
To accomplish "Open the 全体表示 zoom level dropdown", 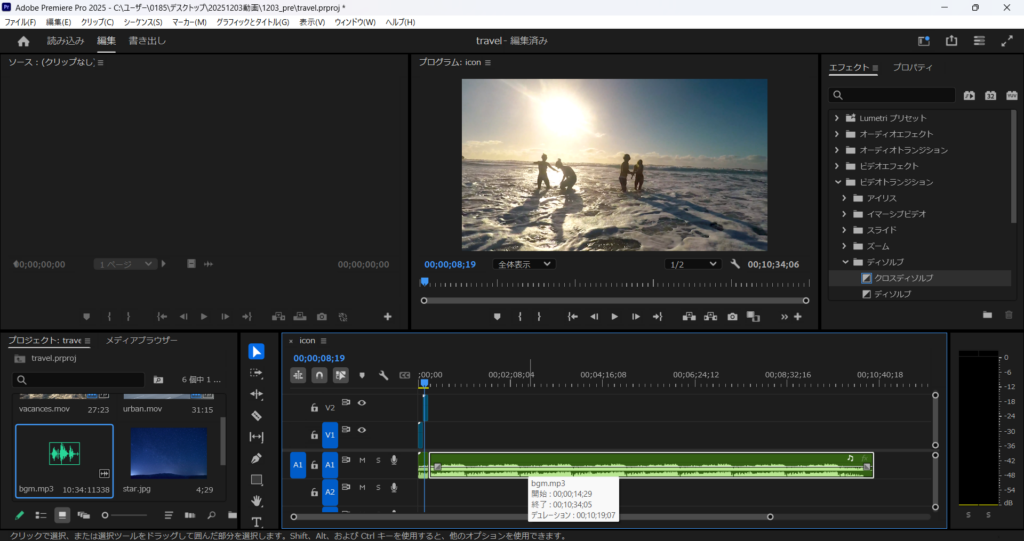I will 522,264.
